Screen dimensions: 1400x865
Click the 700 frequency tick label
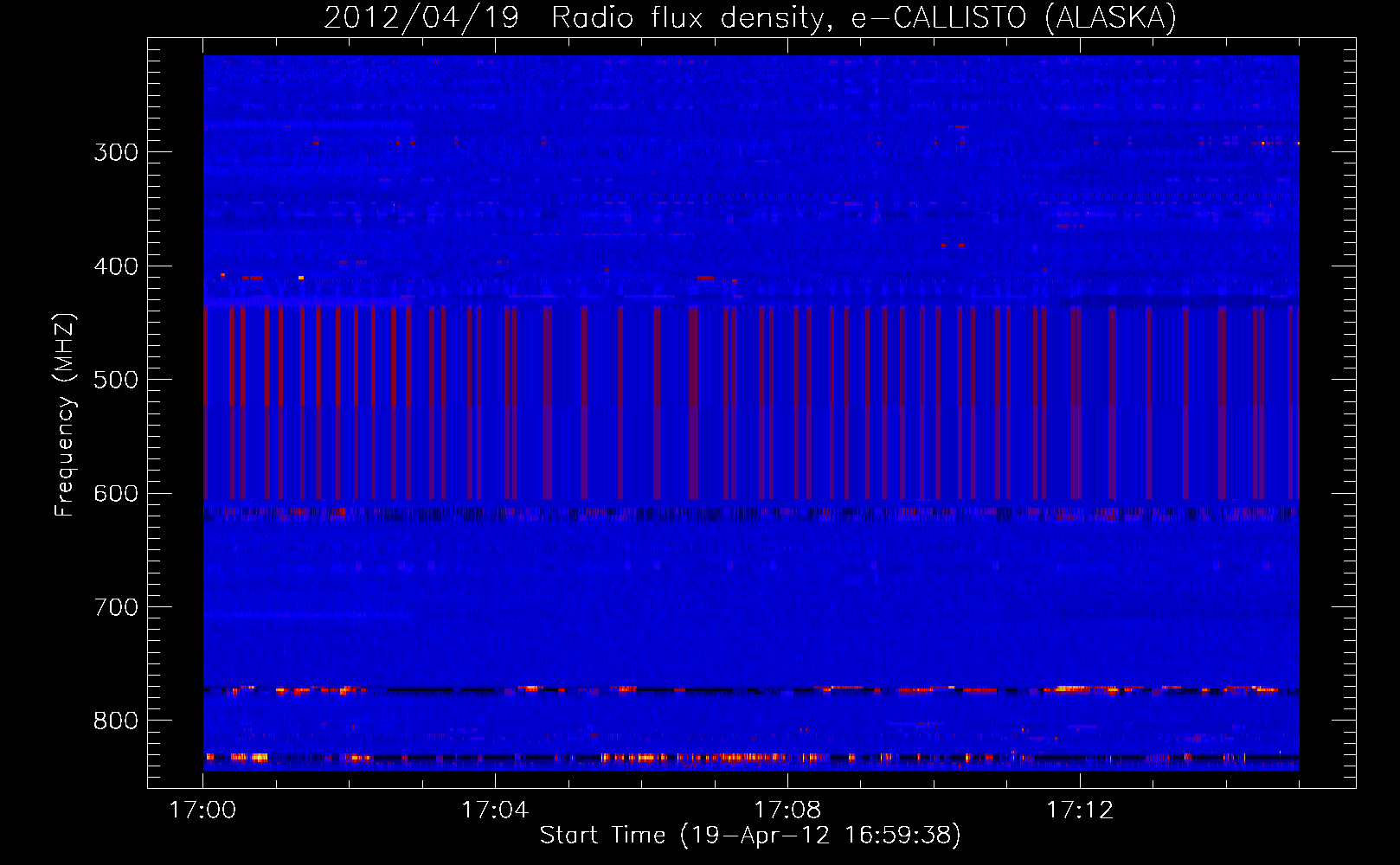(116, 607)
